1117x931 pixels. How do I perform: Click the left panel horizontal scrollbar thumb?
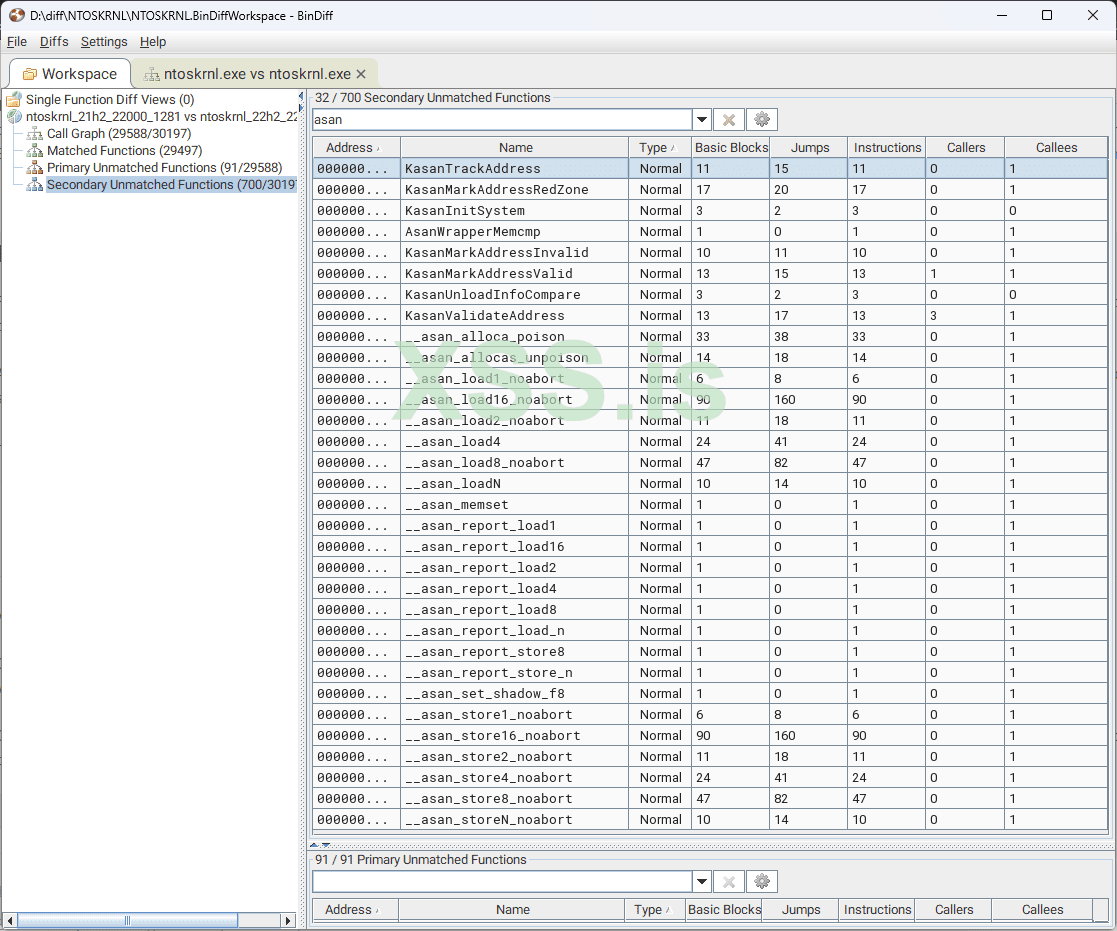(x=127, y=920)
